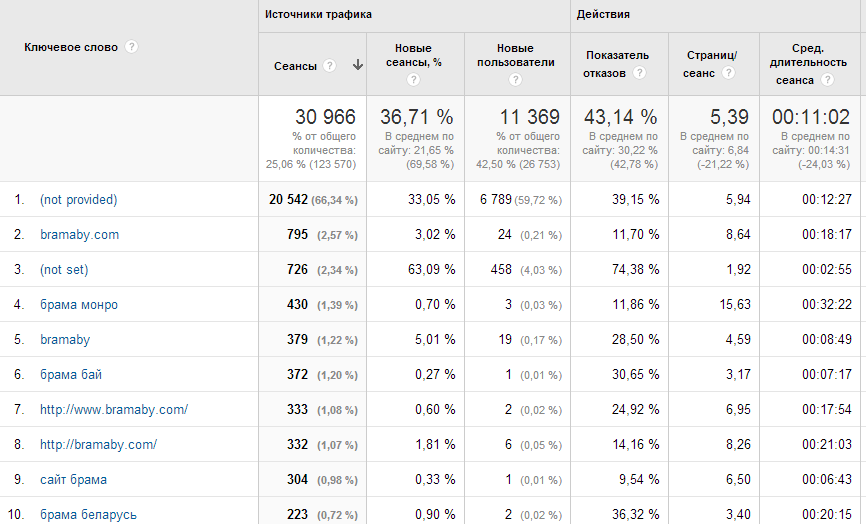Select keyword брама монро
The height and width of the screenshot is (524, 866).
pyautogui.click(x=78, y=305)
